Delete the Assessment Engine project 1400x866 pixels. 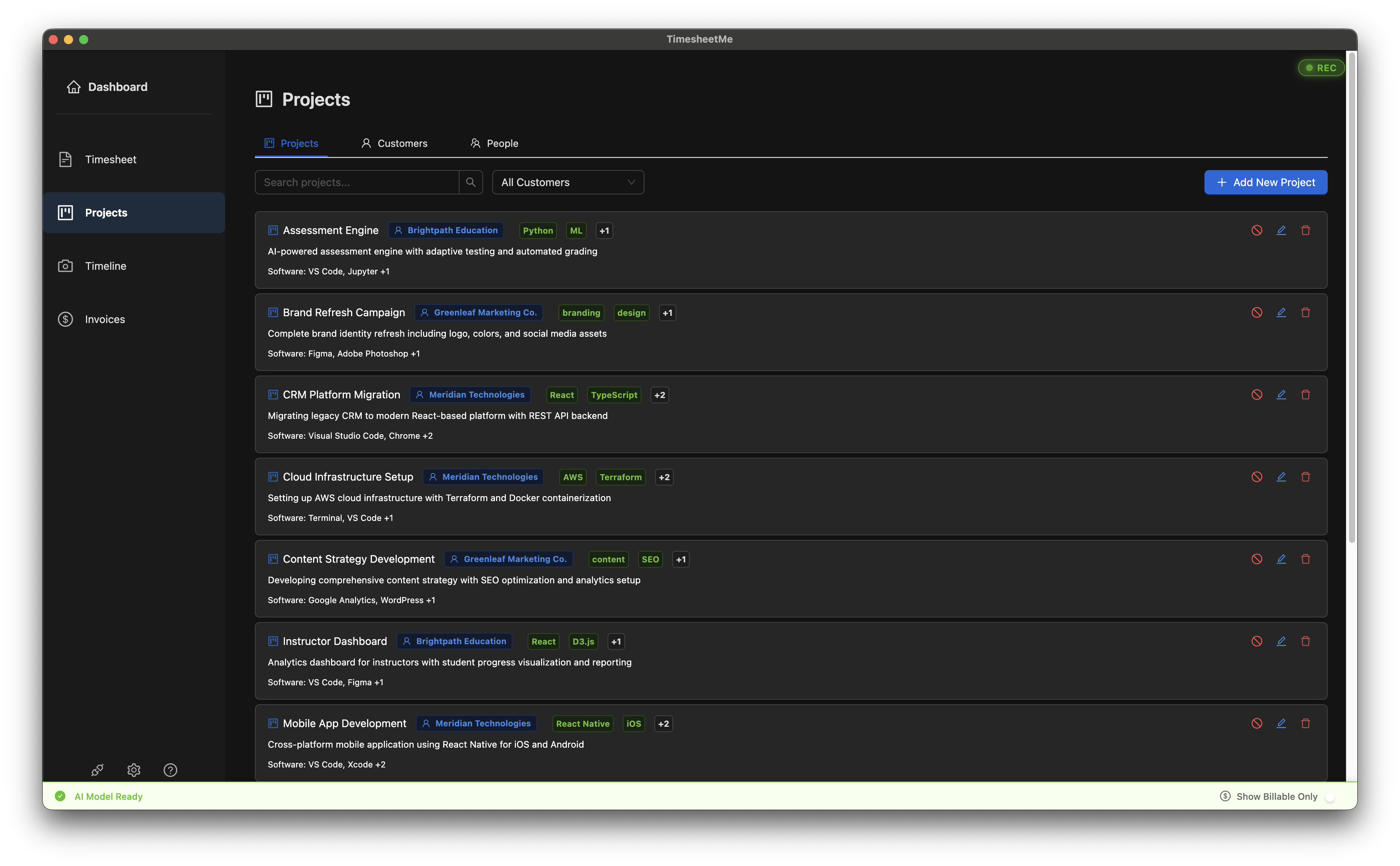click(x=1305, y=230)
